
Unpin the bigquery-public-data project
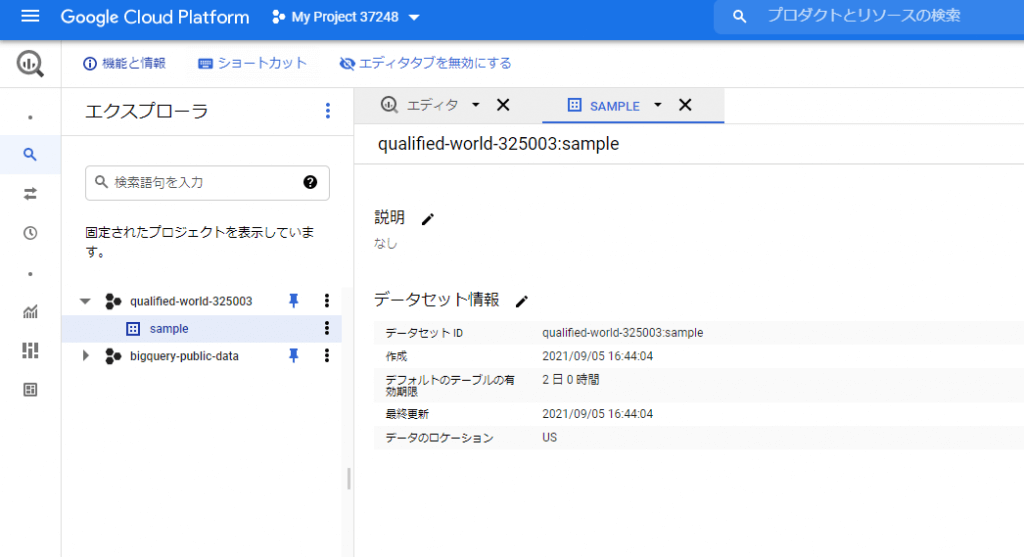coord(293,355)
